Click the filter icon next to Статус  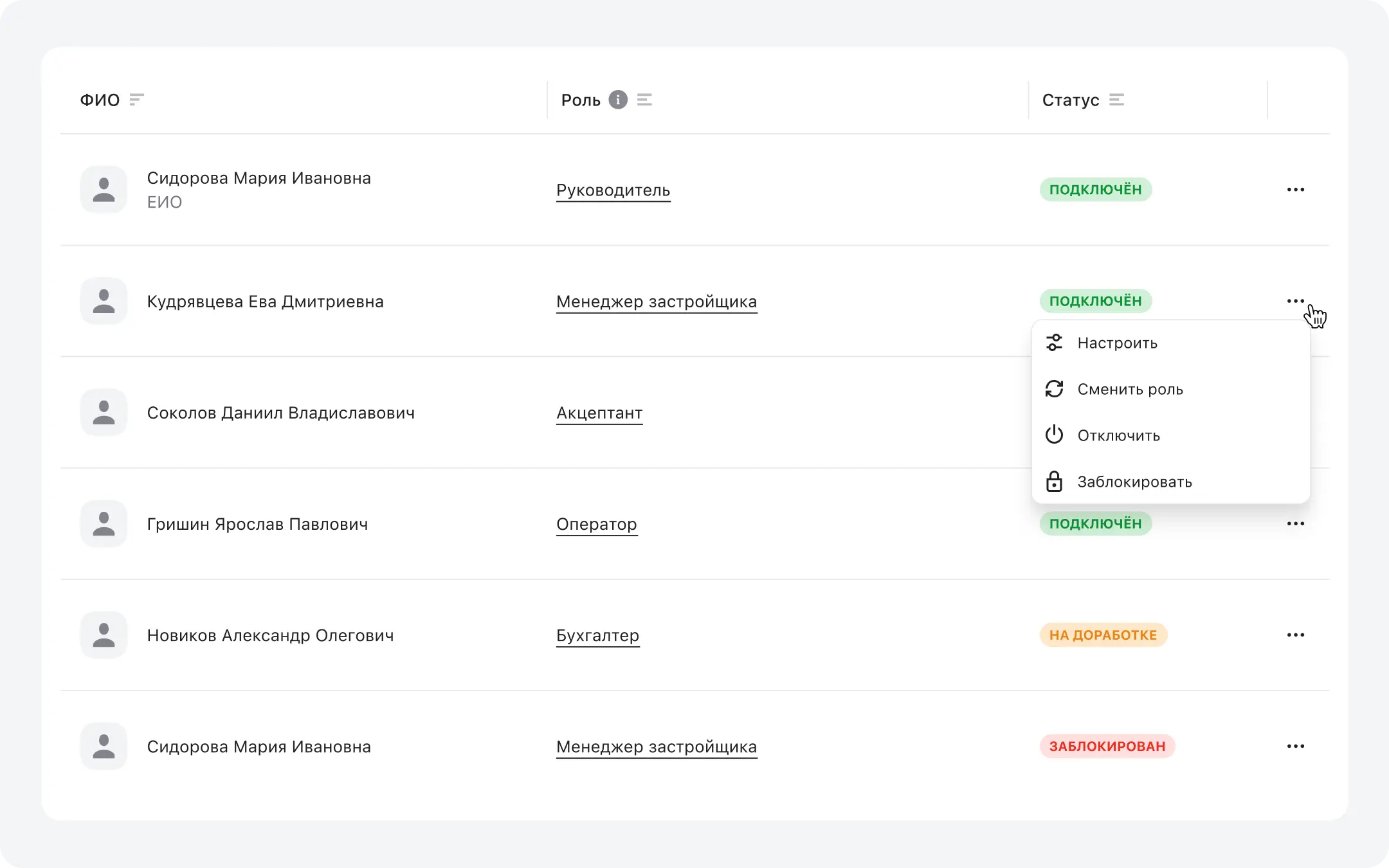click(1116, 100)
